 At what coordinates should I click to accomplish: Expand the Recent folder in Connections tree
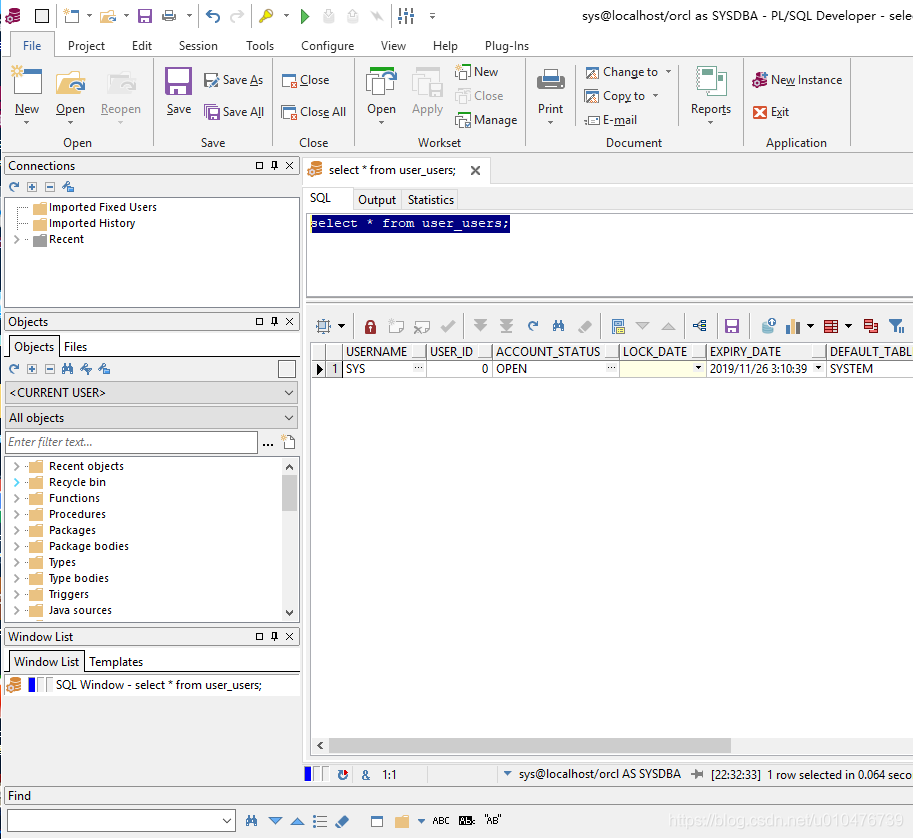(16, 239)
